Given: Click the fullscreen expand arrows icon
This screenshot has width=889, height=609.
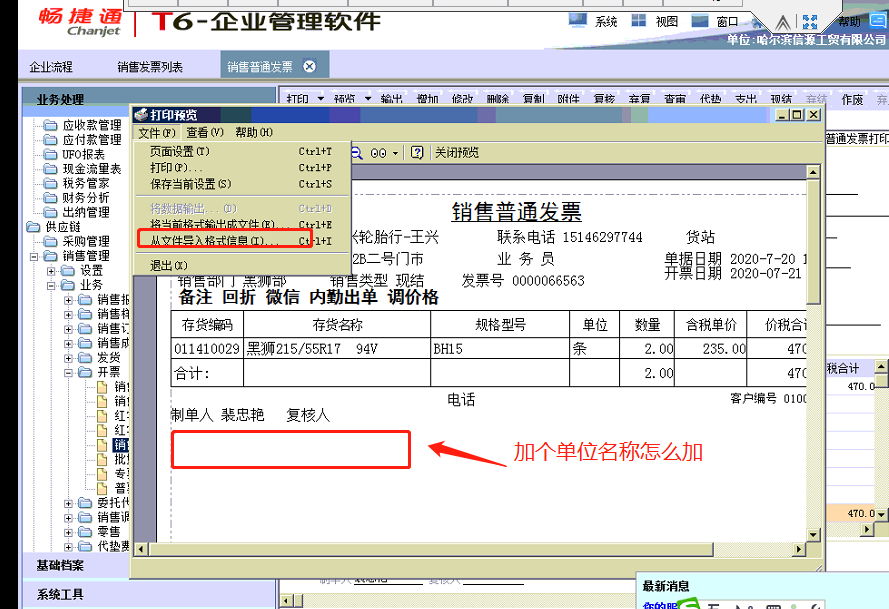Looking at the screenshot, I should point(810,22).
